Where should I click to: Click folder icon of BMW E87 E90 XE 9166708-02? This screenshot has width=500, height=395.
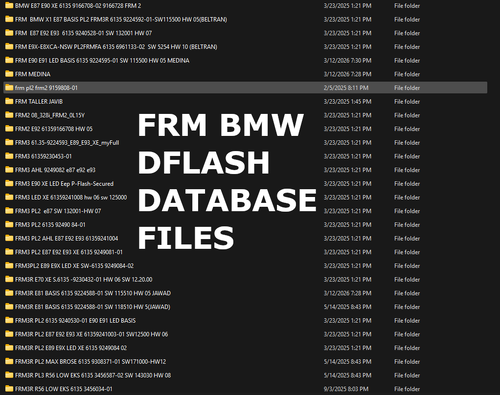tap(9, 6)
